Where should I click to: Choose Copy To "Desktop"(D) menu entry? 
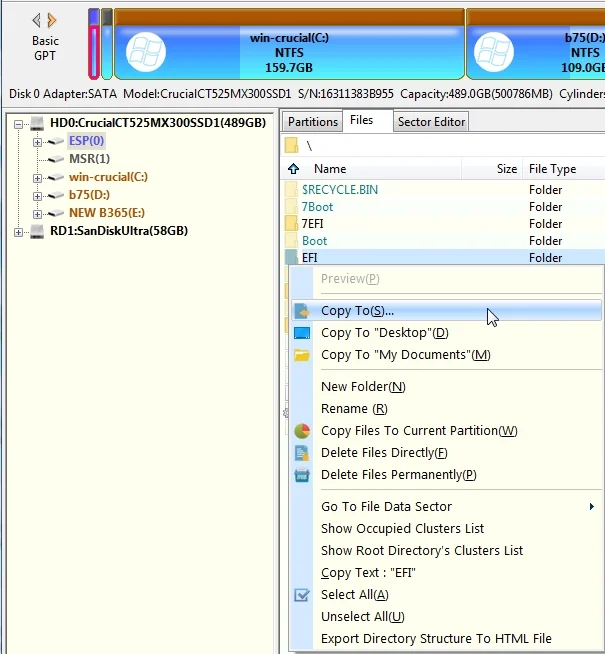[x=446, y=333]
